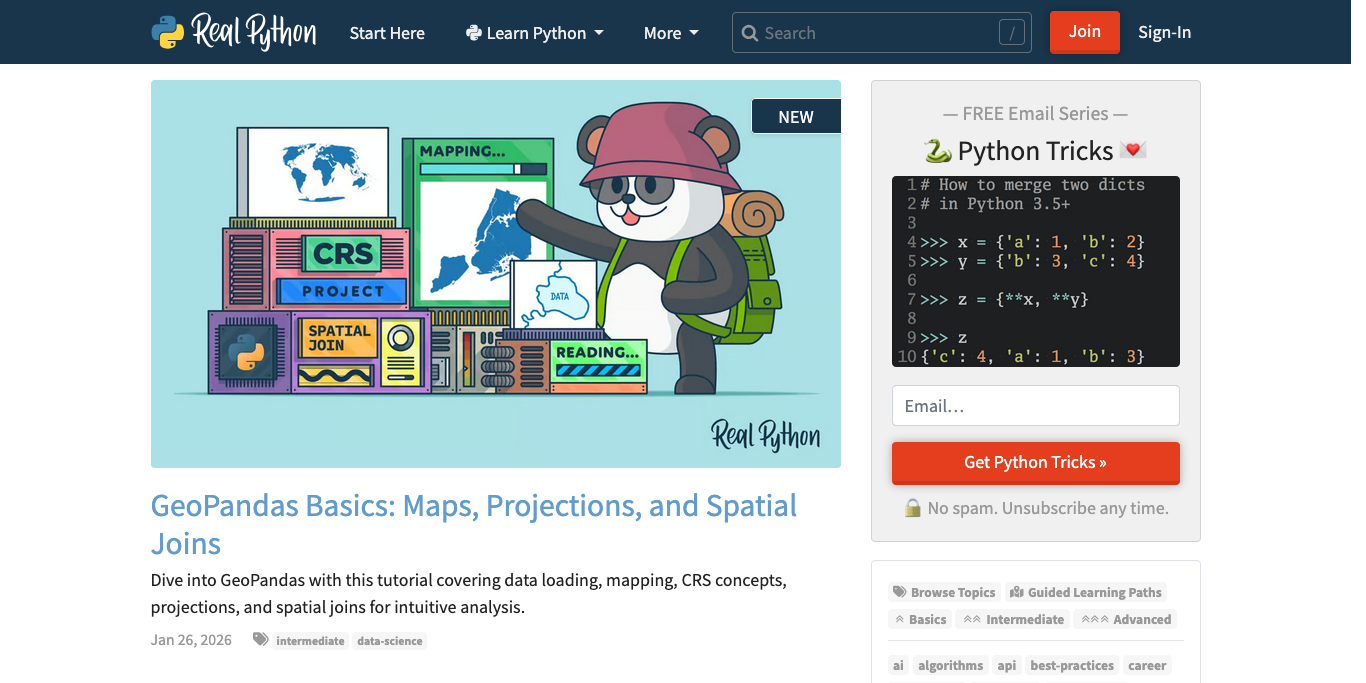
Task: Click the Join button
Action: (x=1084, y=32)
